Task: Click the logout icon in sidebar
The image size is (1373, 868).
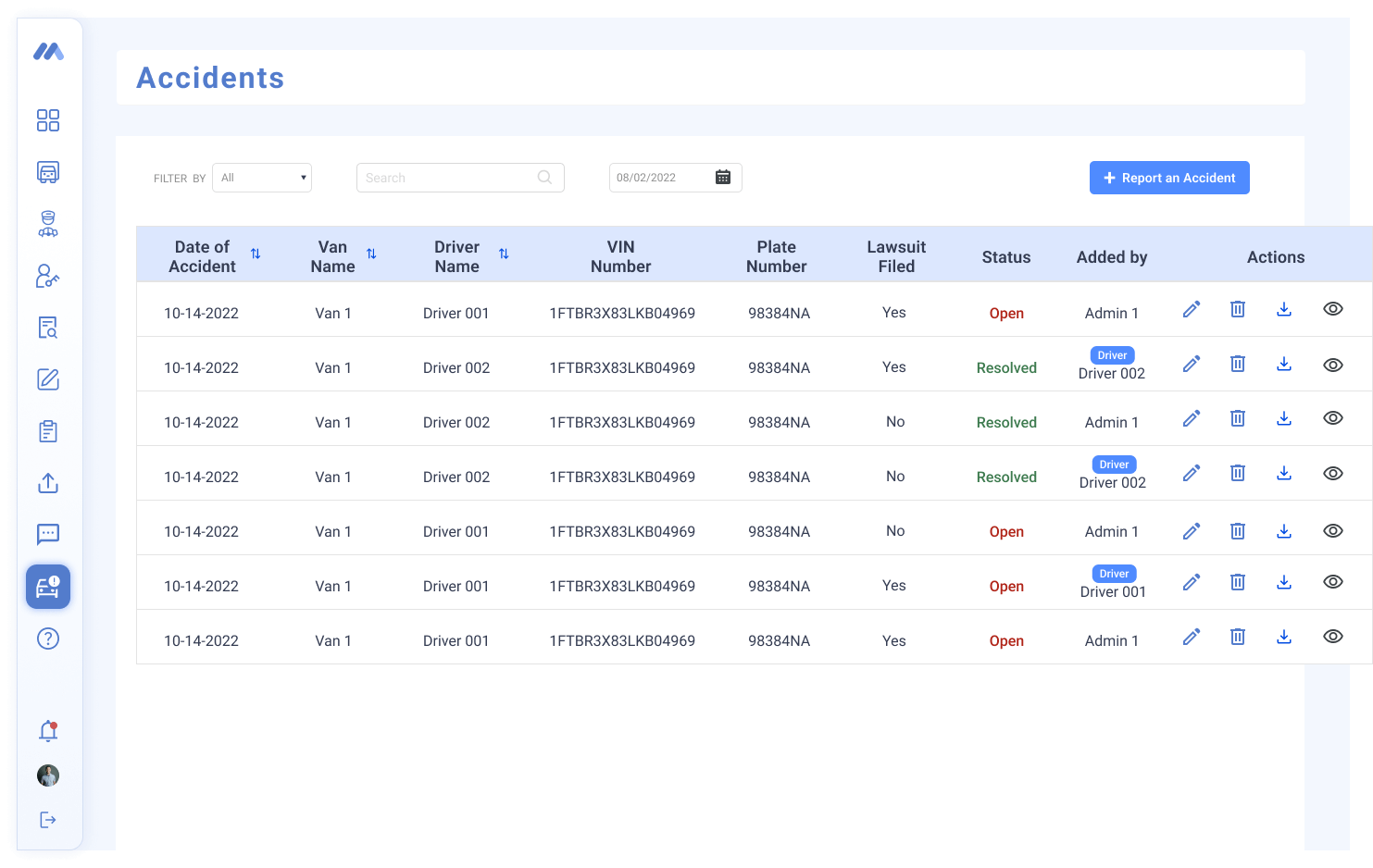Action: [48, 820]
